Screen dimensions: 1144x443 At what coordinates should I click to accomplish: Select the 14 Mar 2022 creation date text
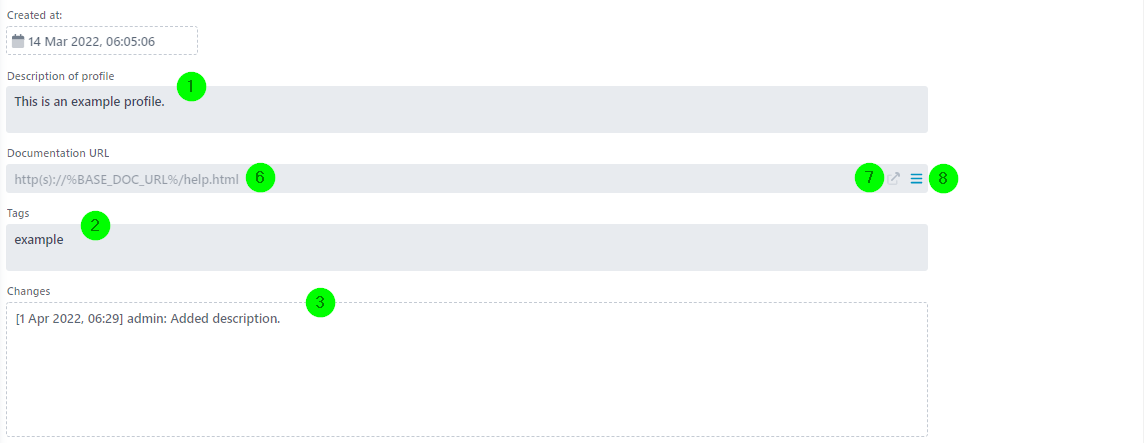(x=91, y=42)
